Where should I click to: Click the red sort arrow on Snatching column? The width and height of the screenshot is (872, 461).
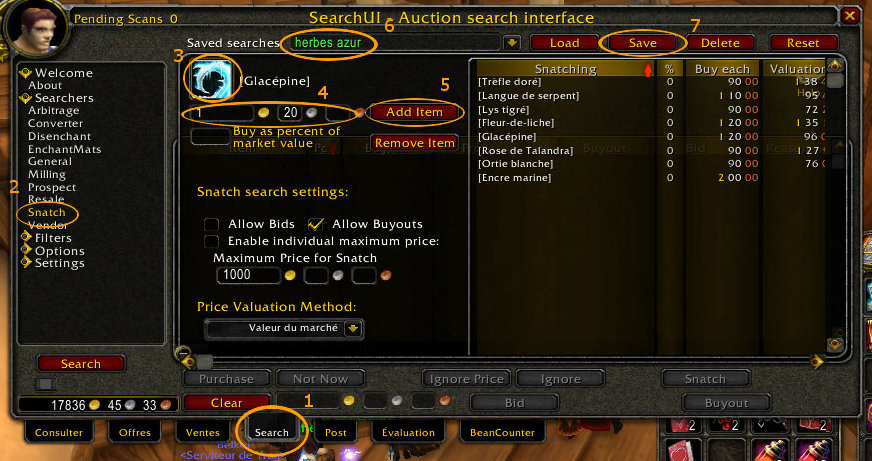(x=647, y=70)
